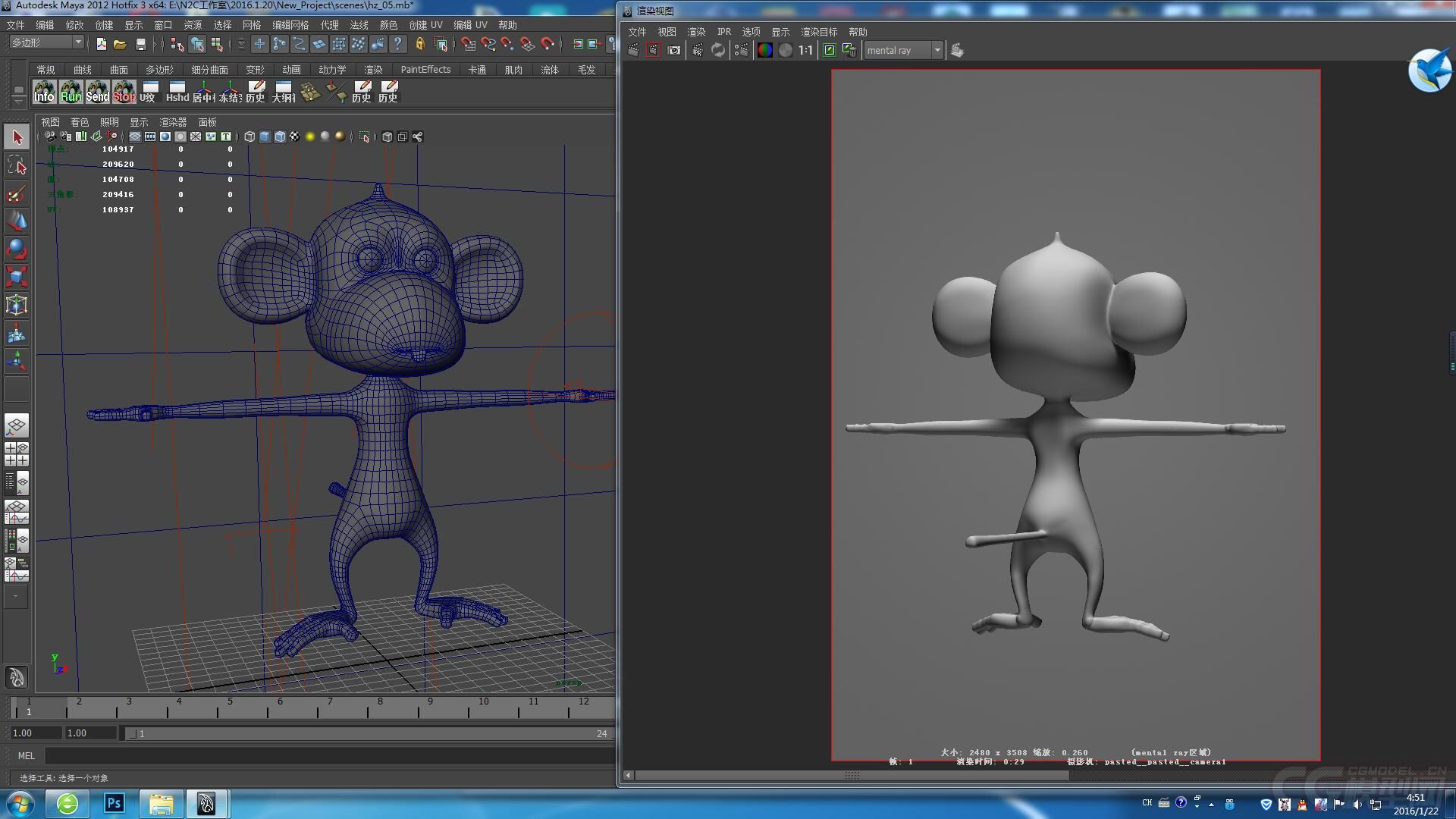Click the Paint Selection tool in the toolbox
1456x819 pixels.
(x=17, y=193)
